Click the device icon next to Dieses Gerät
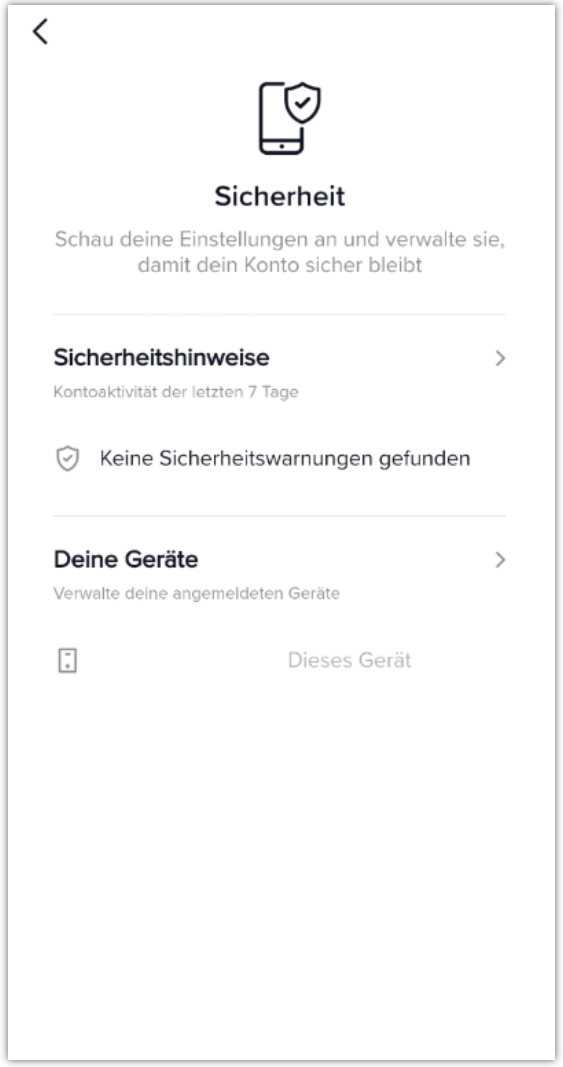Image resolution: width=563 pixels, height=1067 pixels. click(67, 660)
